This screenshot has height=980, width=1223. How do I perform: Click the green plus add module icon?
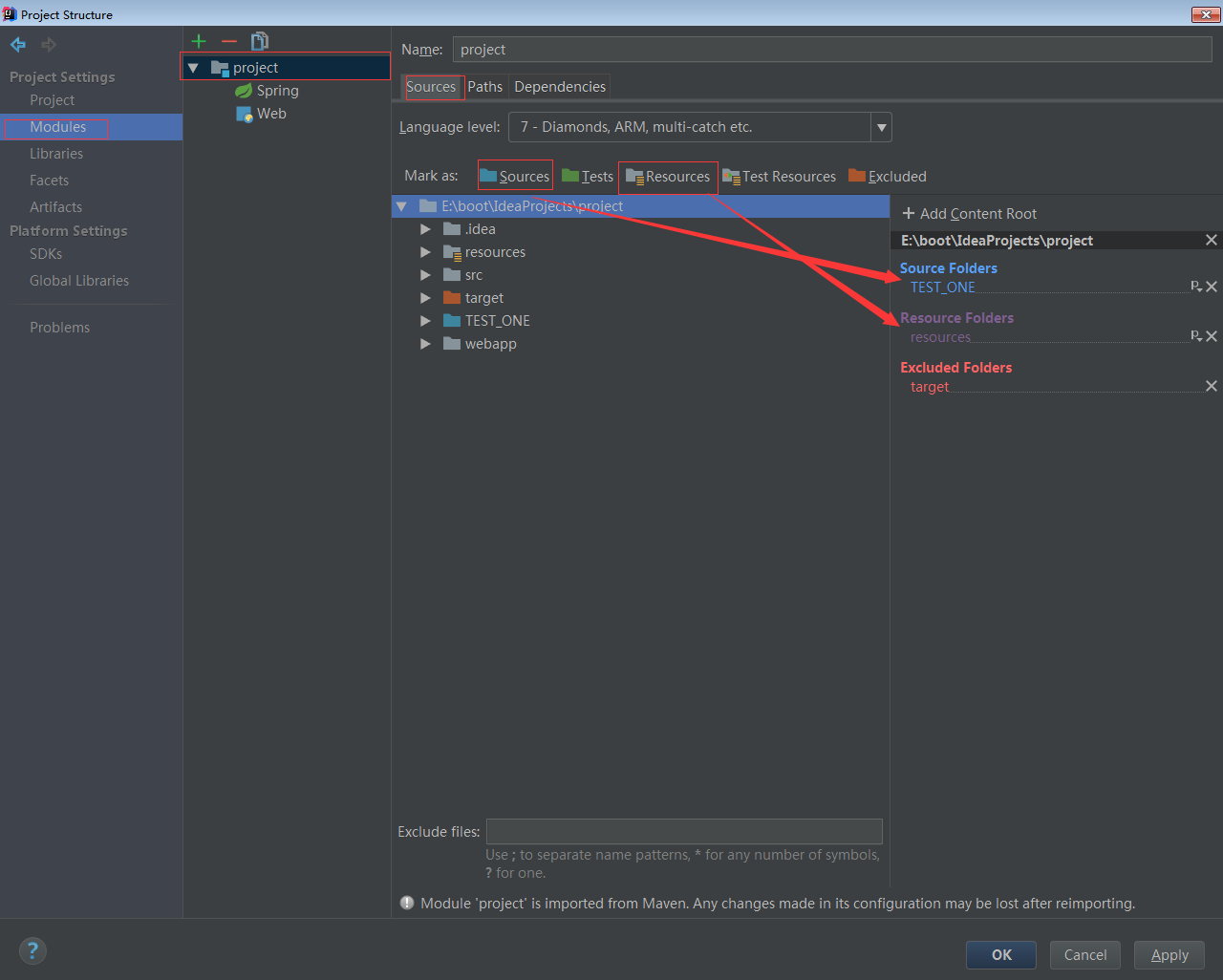pyautogui.click(x=199, y=41)
